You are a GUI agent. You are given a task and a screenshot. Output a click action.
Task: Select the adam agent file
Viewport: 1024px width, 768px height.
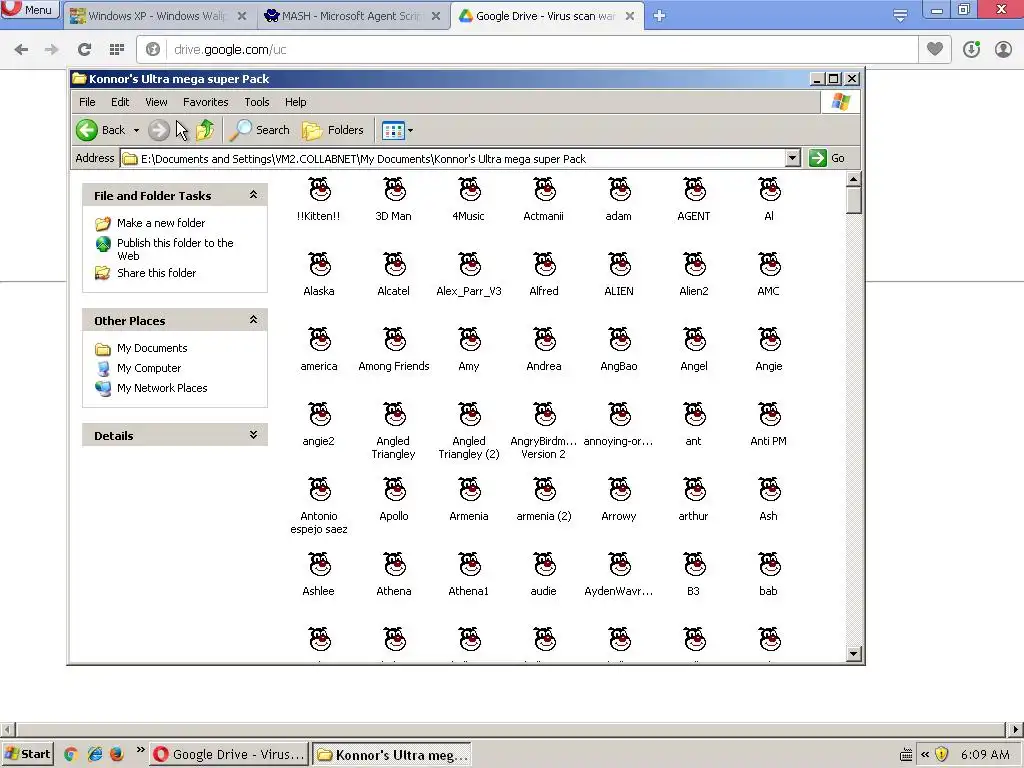(620, 190)
